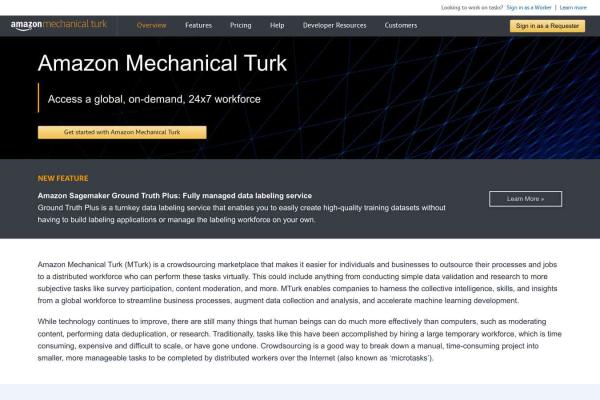This screenshot has width=600, height=400.
Task: Open Developer Resources in the navigation
Action: coord(334,25)
